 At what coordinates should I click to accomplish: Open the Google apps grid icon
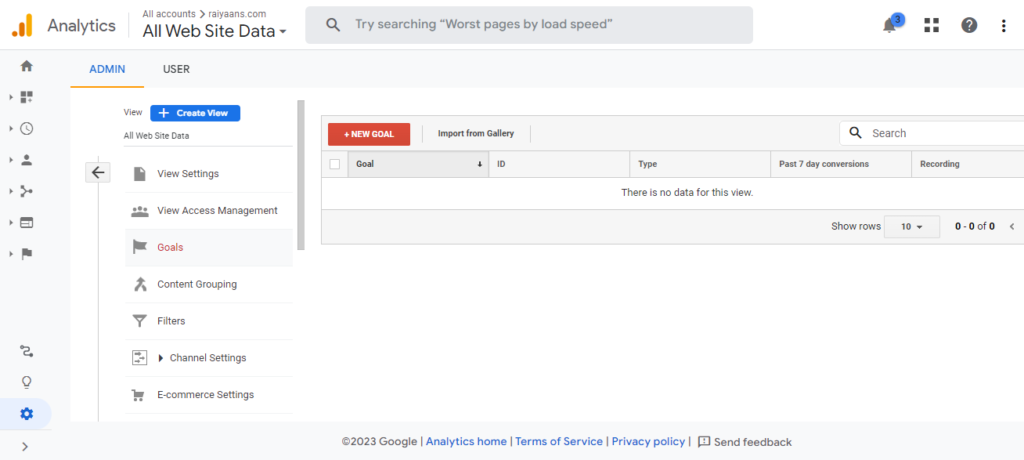(x=931, y=25)
